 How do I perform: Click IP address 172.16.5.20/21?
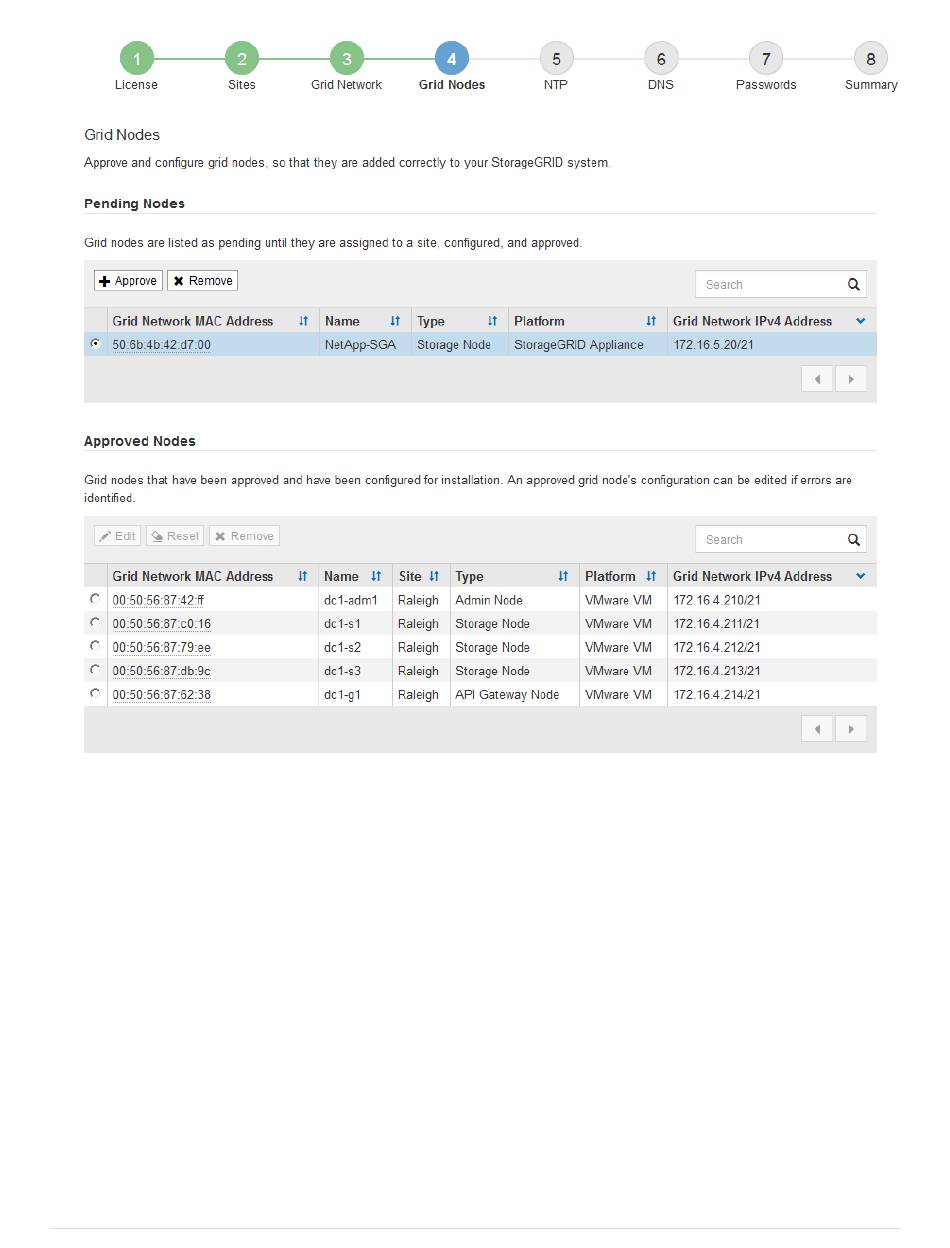click(716, 345)
